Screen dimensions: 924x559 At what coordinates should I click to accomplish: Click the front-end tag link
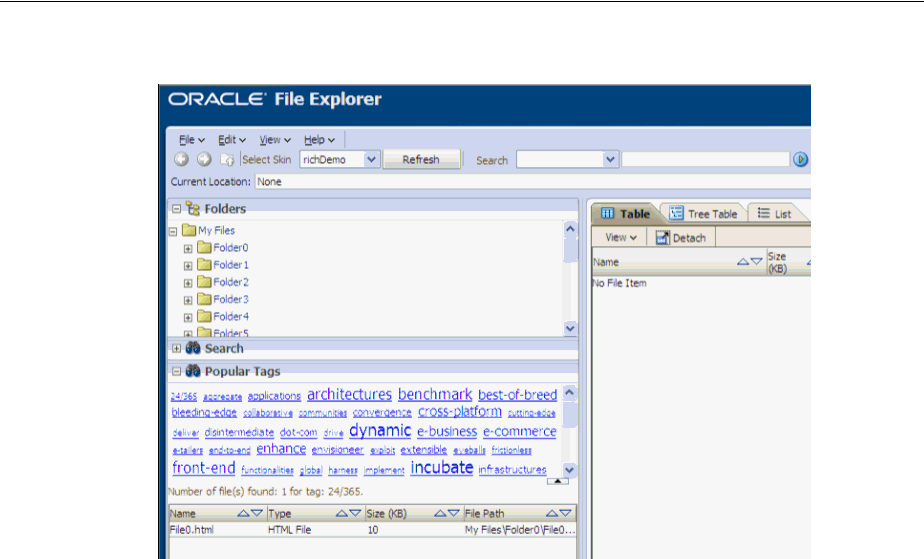point(204,468)
